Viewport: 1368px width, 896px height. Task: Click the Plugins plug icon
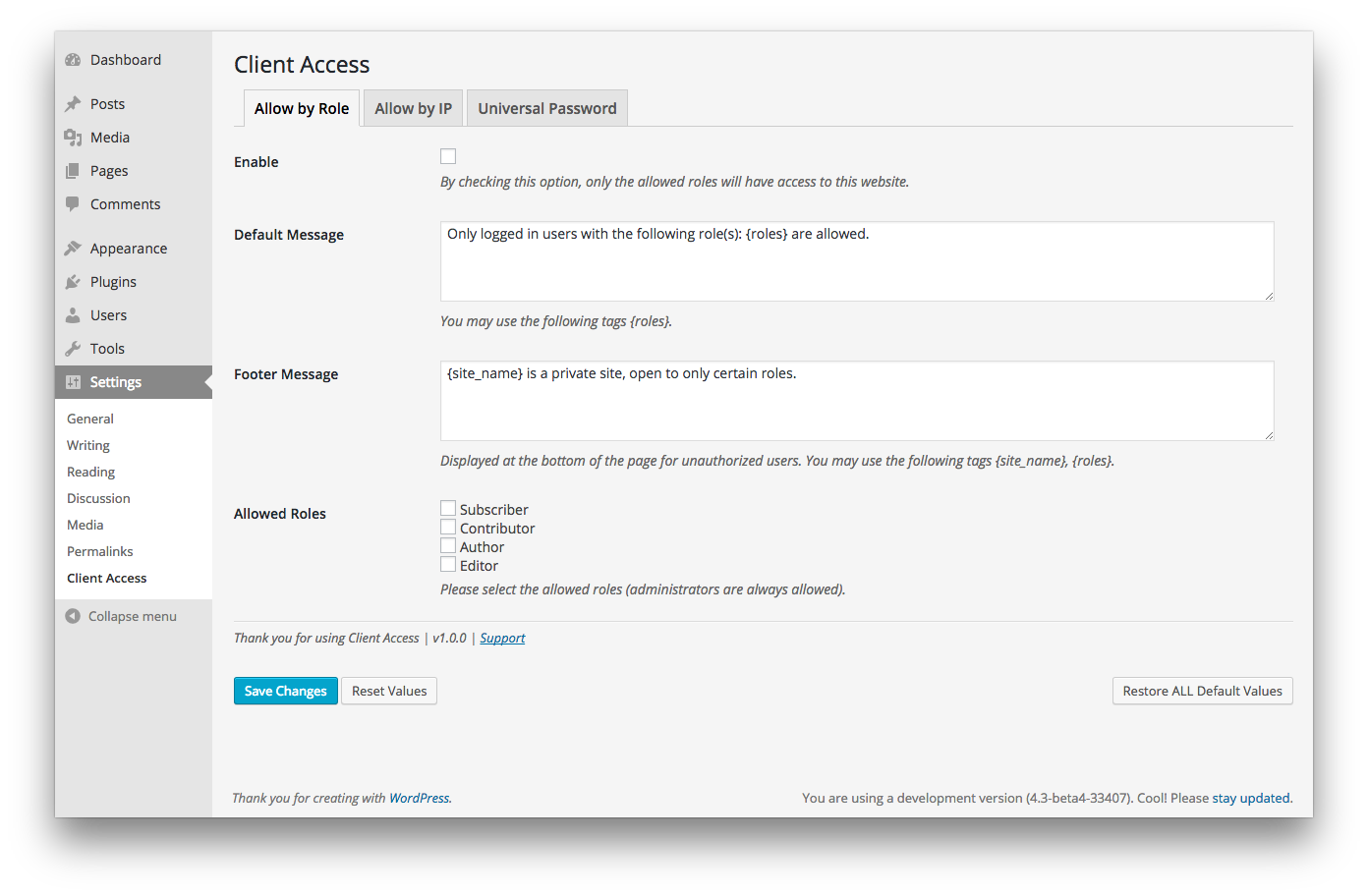click(x=73, y=282)
